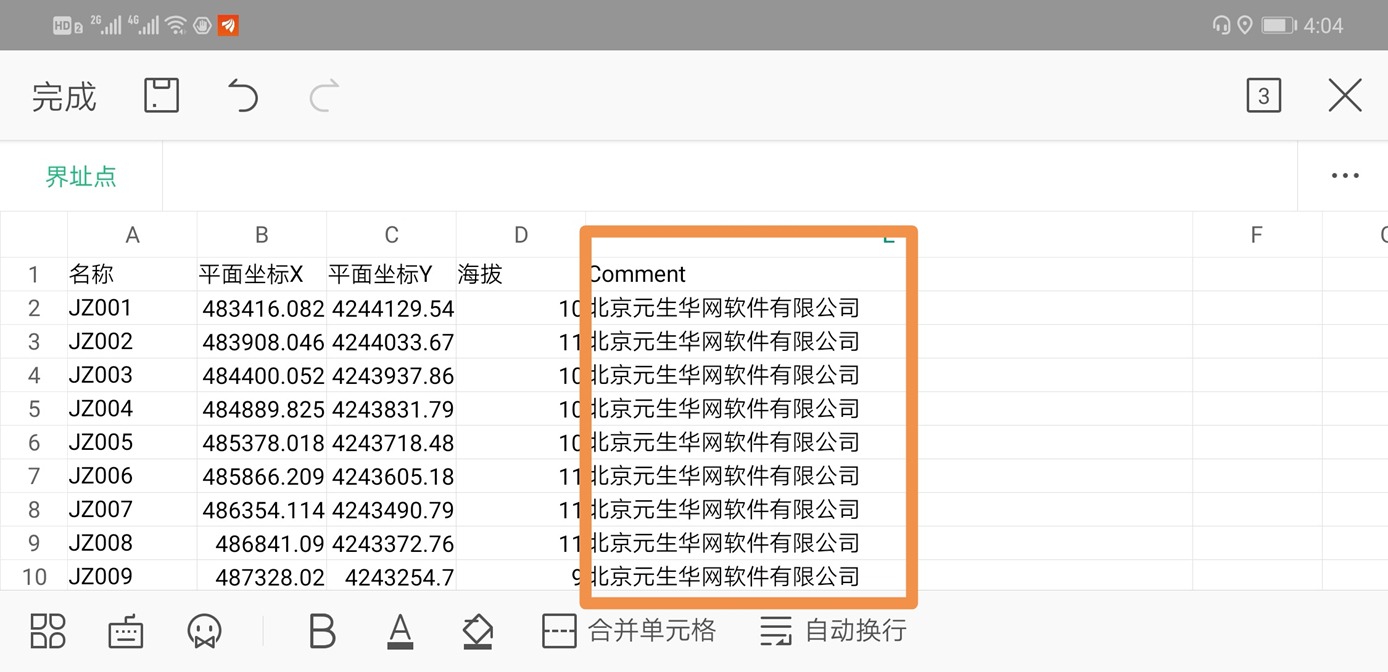The image size is (1388, 672).
Task: Tap the assistant face icon
Action: pyautogui.click(x=204, y=631)
